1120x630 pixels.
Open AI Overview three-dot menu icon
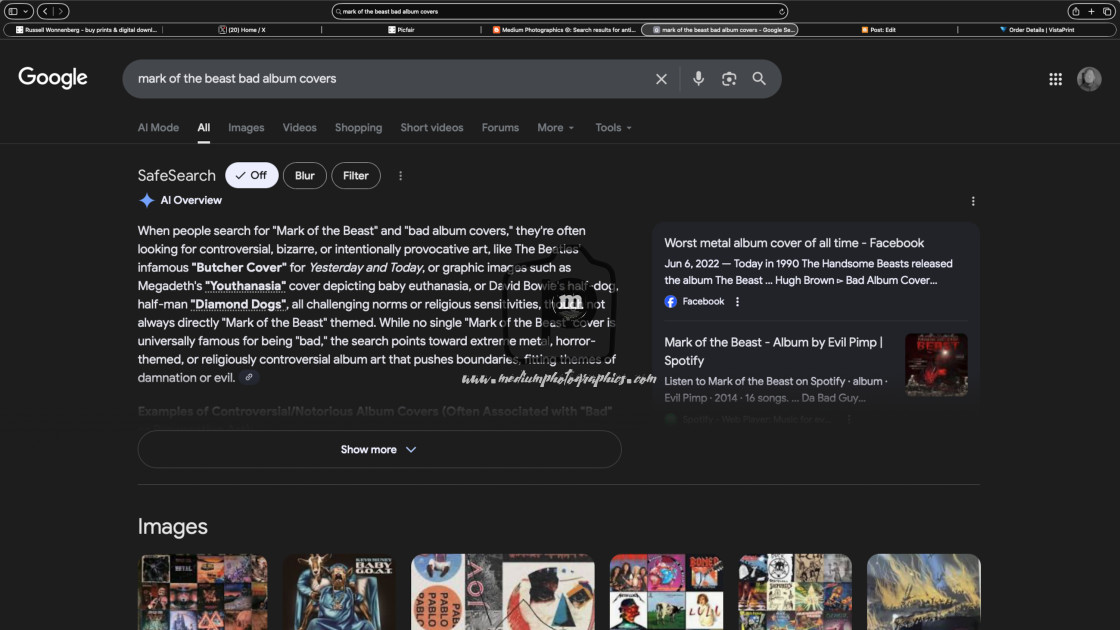[x=973, y=201]
